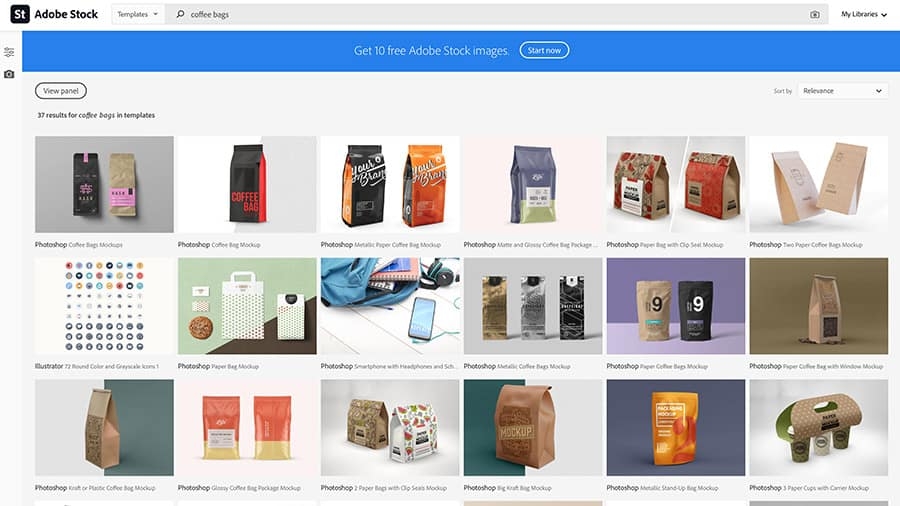The image size is (900, 506).
Task: Open Paper Bag Mockup thumbnail with cookie
Action: click(x=247, y=306)
